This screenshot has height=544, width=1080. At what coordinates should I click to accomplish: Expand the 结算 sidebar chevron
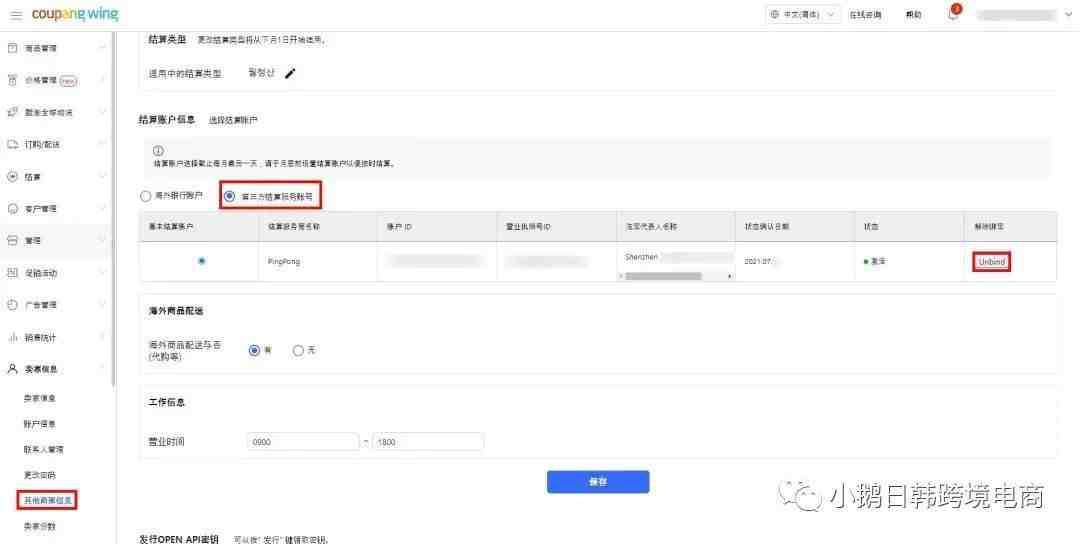tap(103, 177)
